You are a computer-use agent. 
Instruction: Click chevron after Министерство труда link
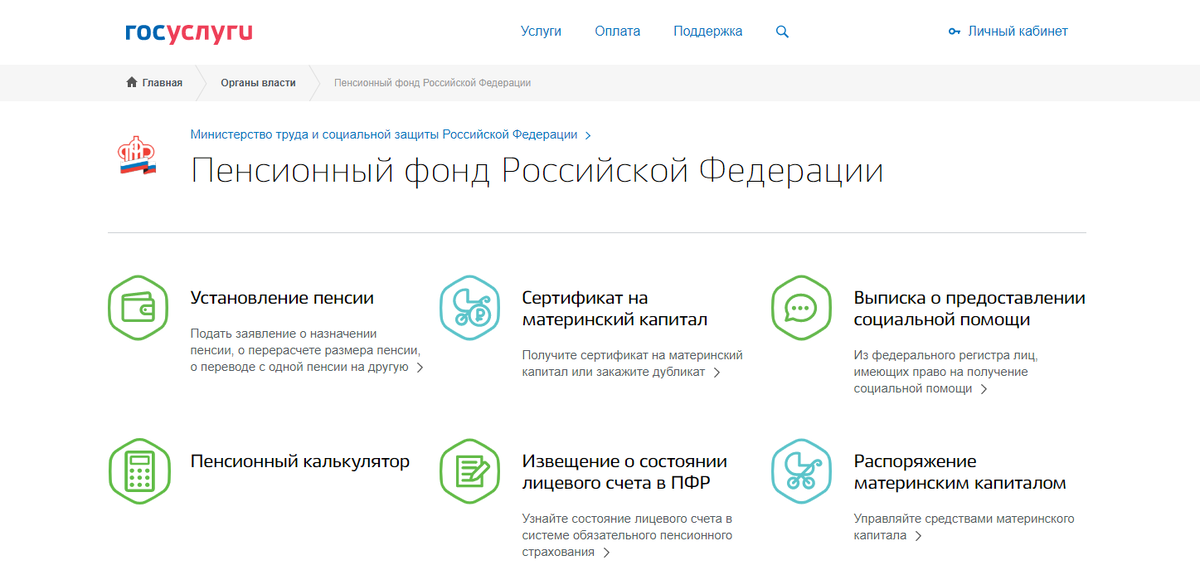tap(588, 135)
